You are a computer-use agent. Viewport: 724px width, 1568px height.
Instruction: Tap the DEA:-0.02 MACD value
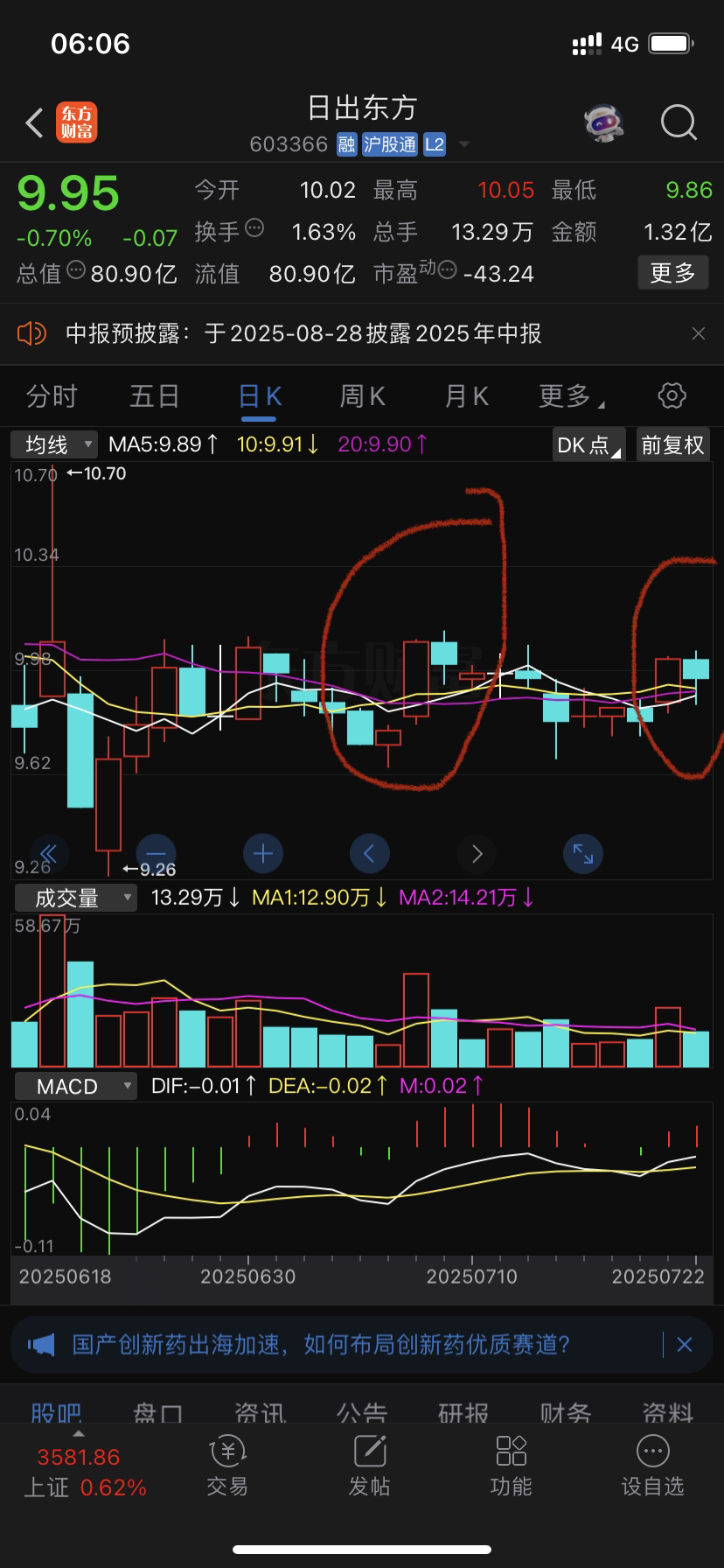click(x=329, y=1086)
